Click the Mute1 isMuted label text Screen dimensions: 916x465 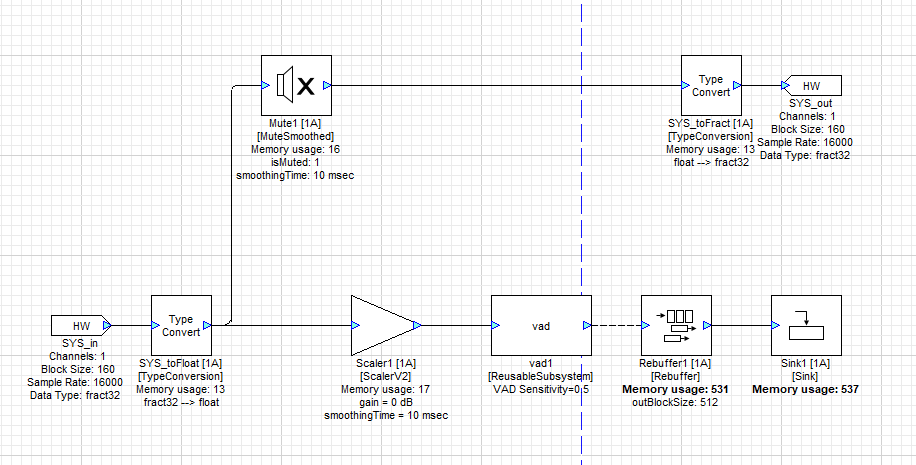click(295, 162)
